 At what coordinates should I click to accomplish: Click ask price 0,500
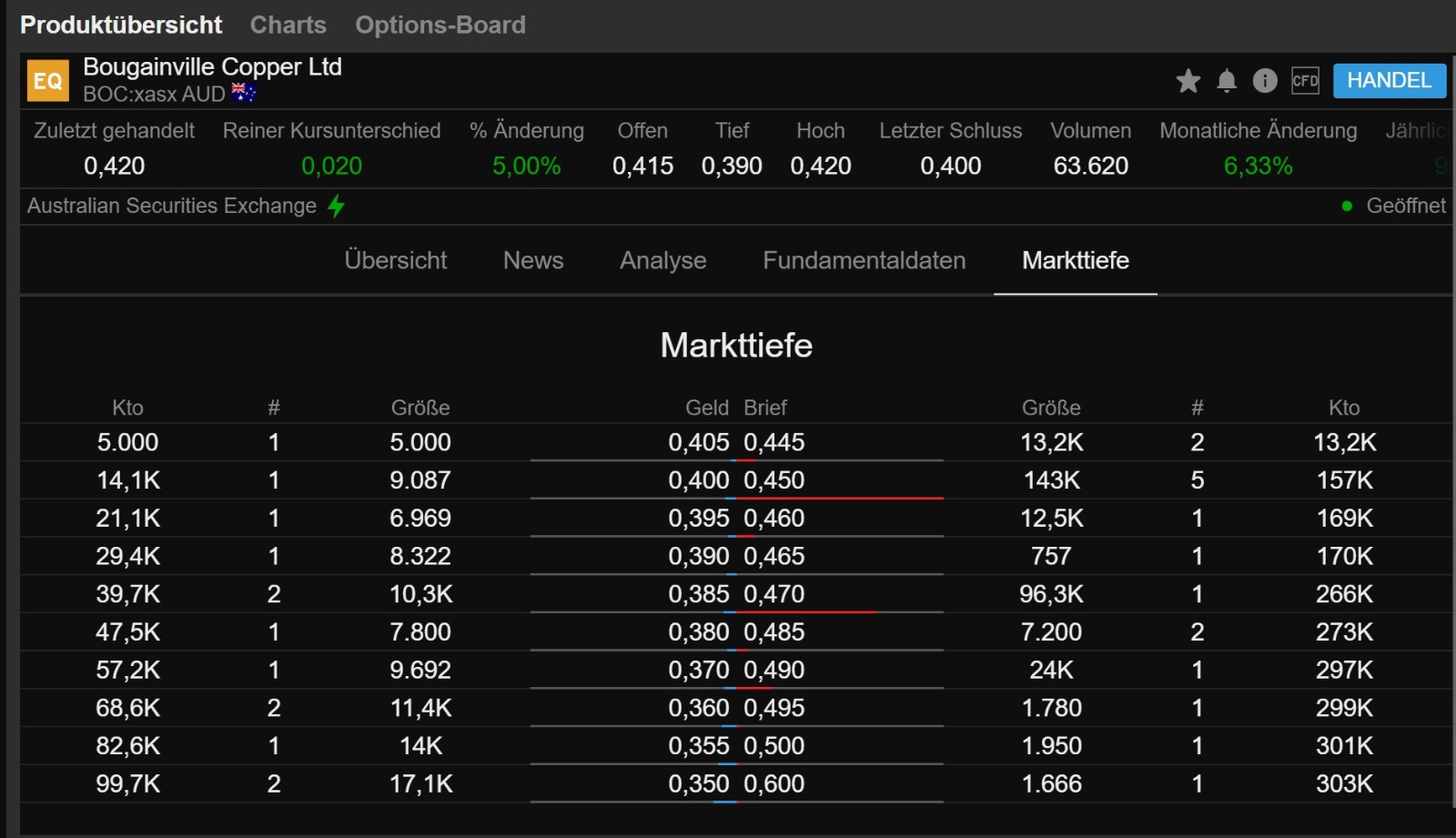[774, 746]
